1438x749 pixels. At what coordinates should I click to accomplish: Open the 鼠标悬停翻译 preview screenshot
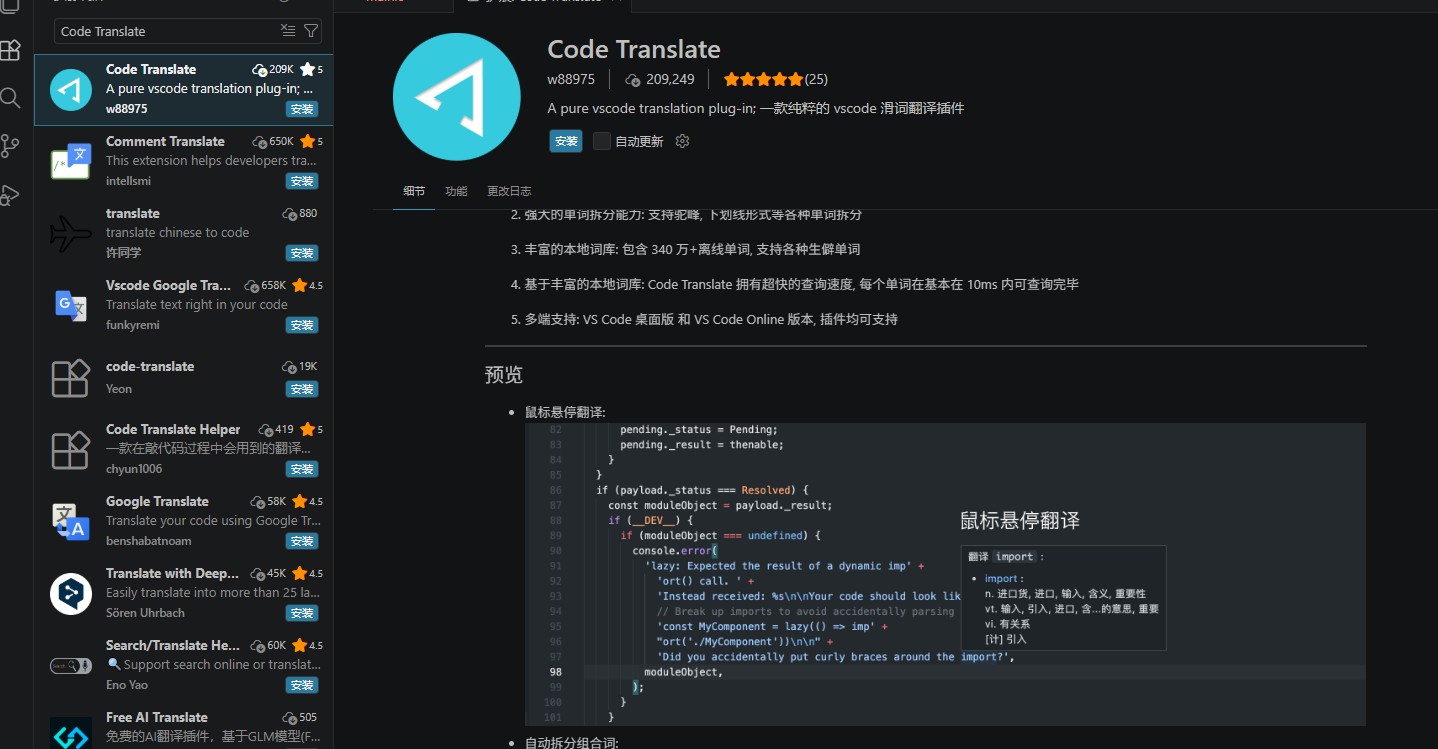coord(945,574)
